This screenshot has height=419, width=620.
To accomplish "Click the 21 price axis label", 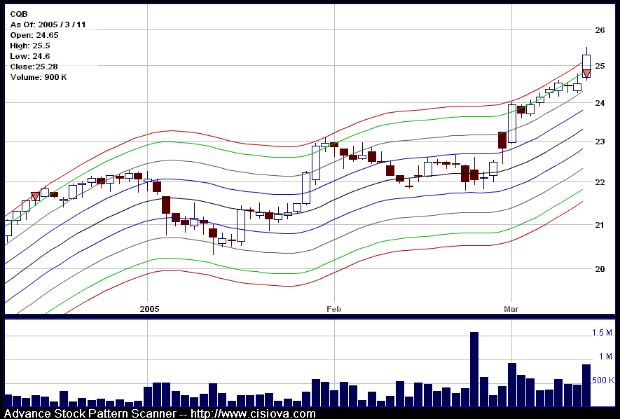I will coord(600,225).
